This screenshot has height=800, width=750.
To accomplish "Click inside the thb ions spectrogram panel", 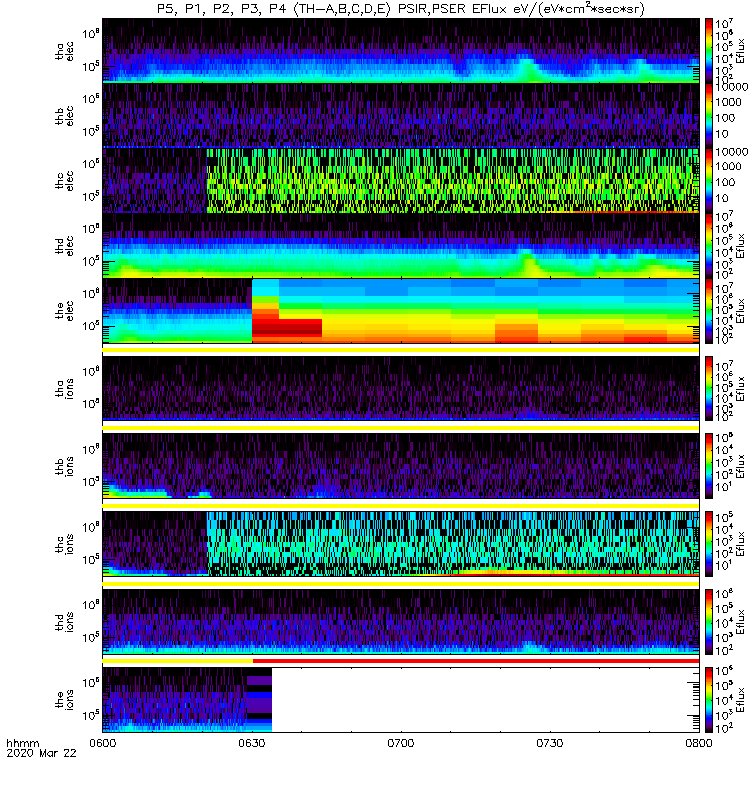I will point(401,465).
